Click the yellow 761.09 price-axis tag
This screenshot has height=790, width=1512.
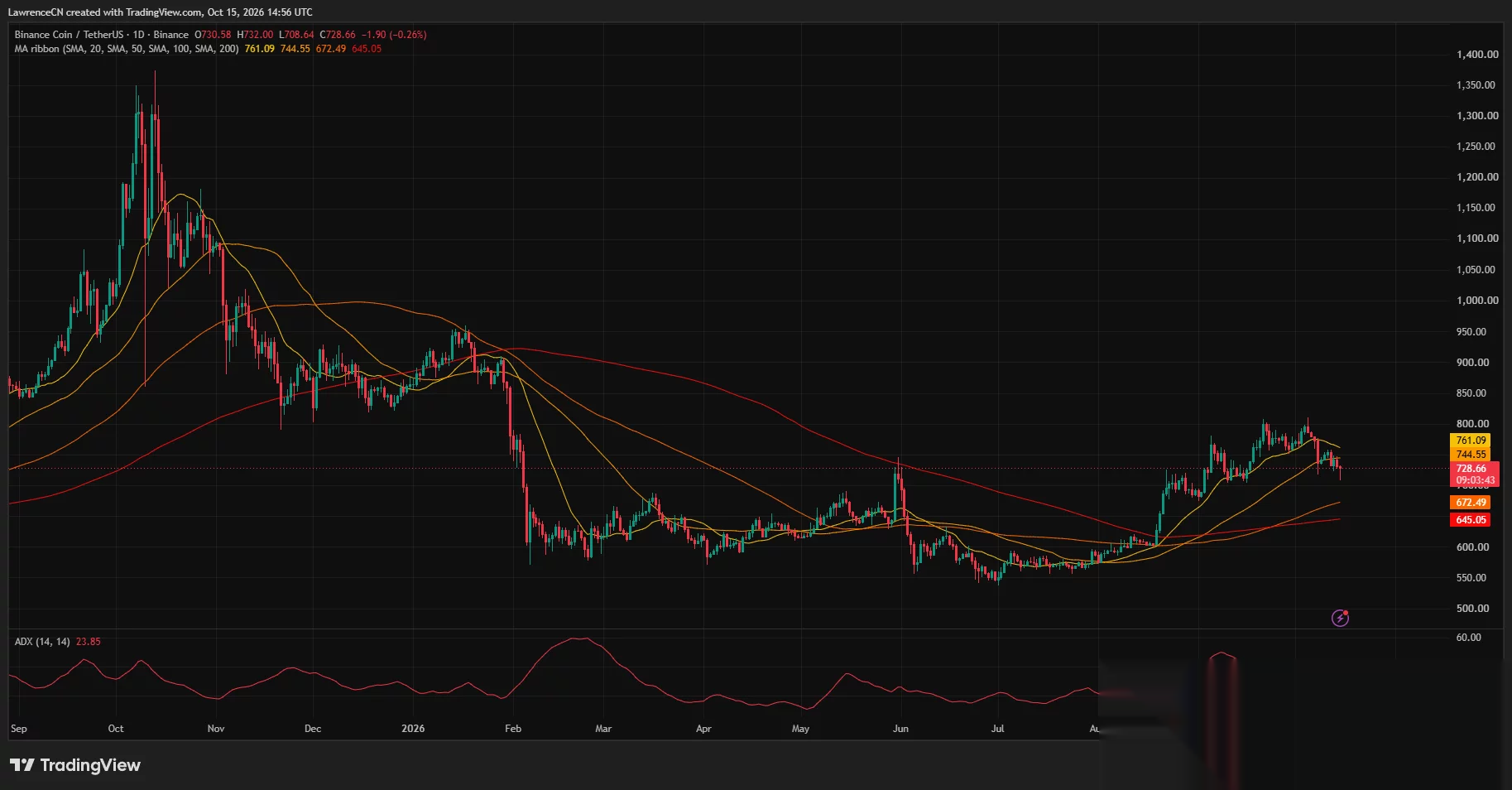(x=1471, y=441)
